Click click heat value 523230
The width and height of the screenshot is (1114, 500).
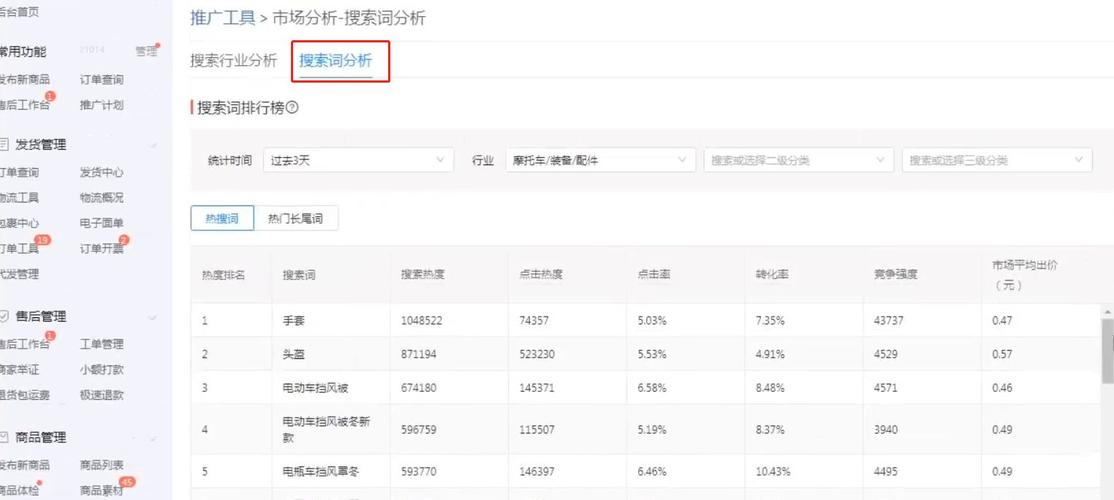point(536,354)
